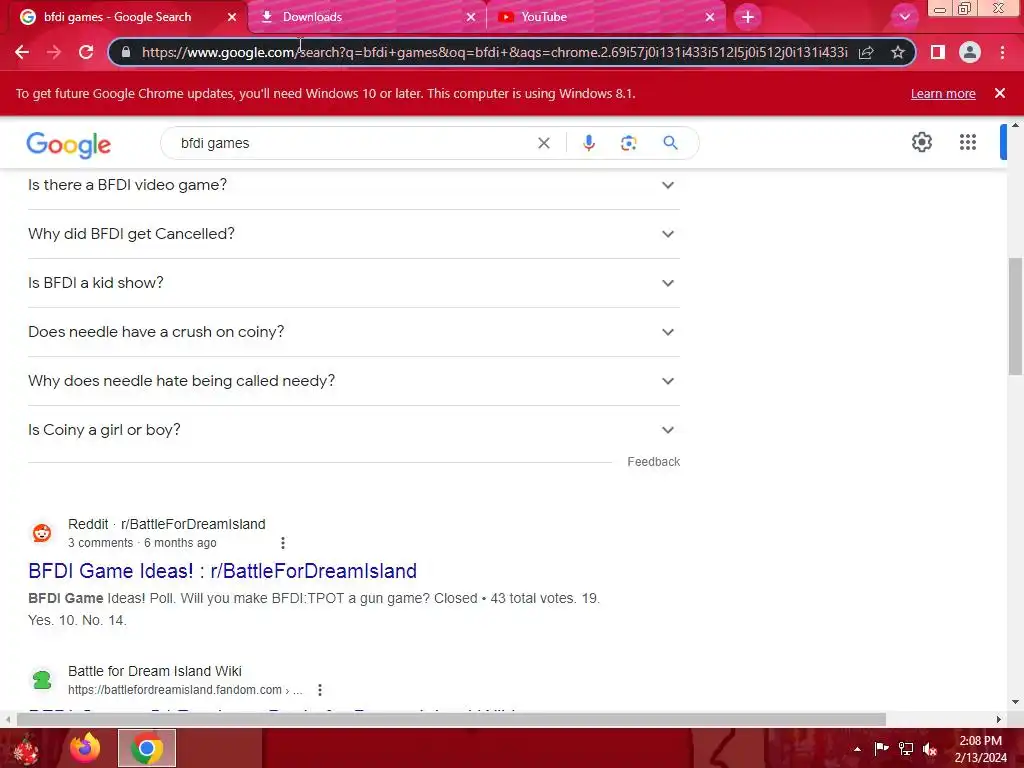Click the Battle for Dream Island Wiki favicon
The image size is (1024, 768).
coord(42,680)
